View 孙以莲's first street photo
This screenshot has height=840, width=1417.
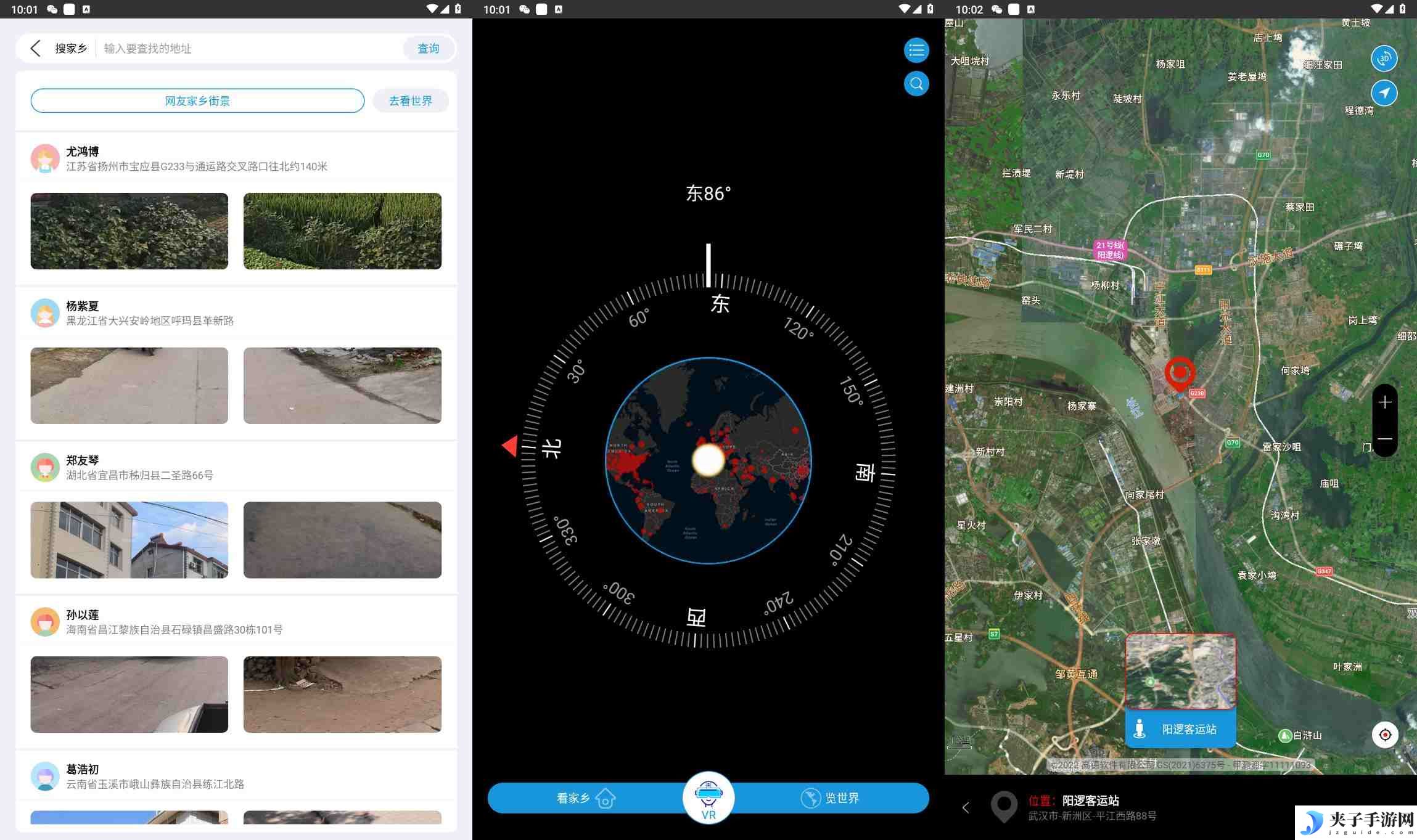[x=129, y=695]
